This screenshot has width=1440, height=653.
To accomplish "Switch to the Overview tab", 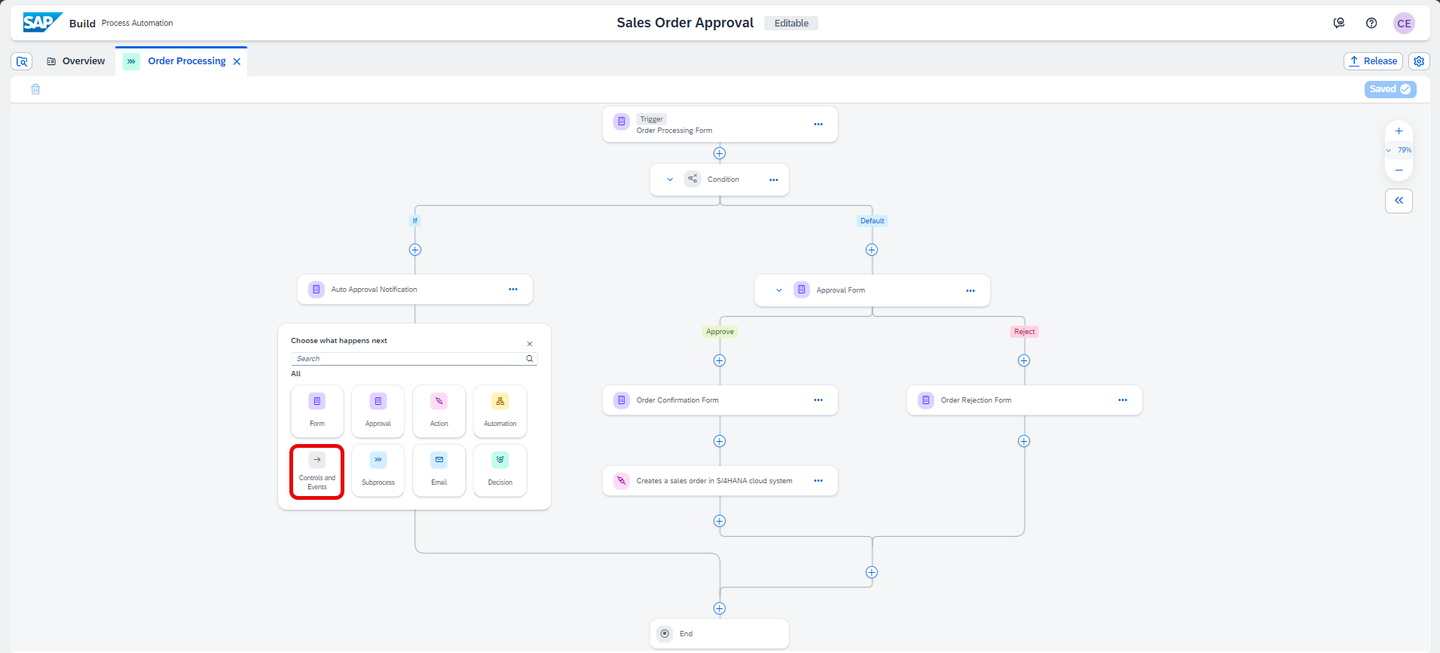I will point(76,61).
